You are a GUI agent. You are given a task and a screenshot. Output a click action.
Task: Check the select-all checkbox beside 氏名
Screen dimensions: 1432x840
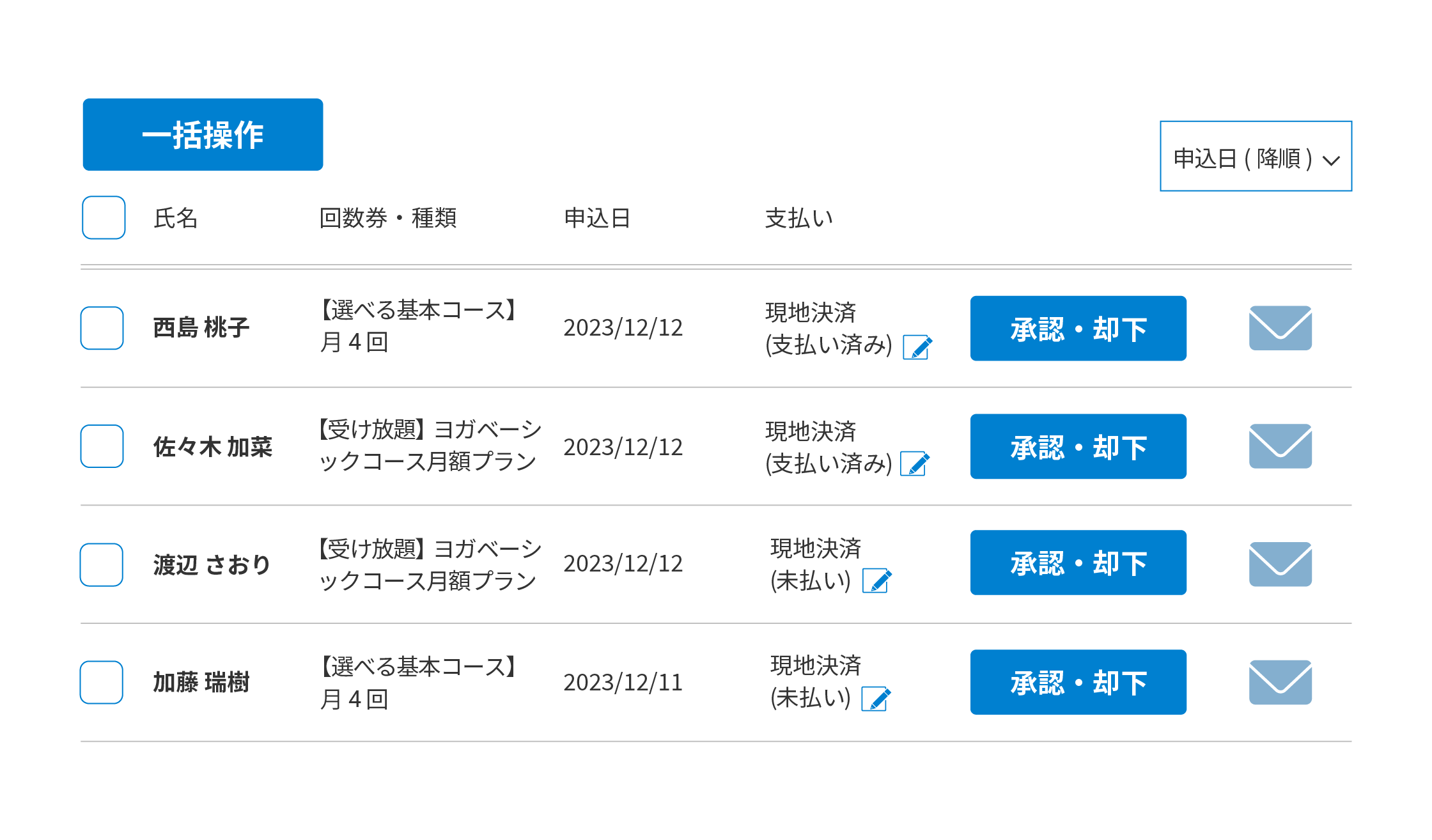104,217
